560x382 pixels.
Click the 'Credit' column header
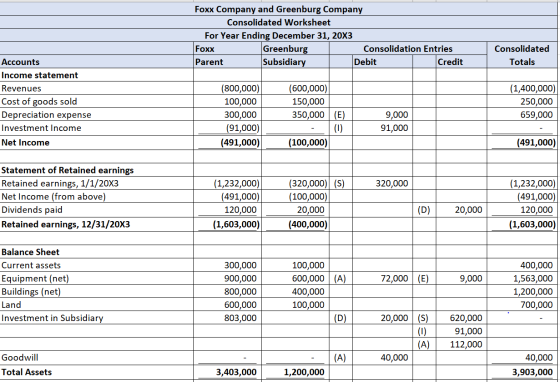[450, 62]
